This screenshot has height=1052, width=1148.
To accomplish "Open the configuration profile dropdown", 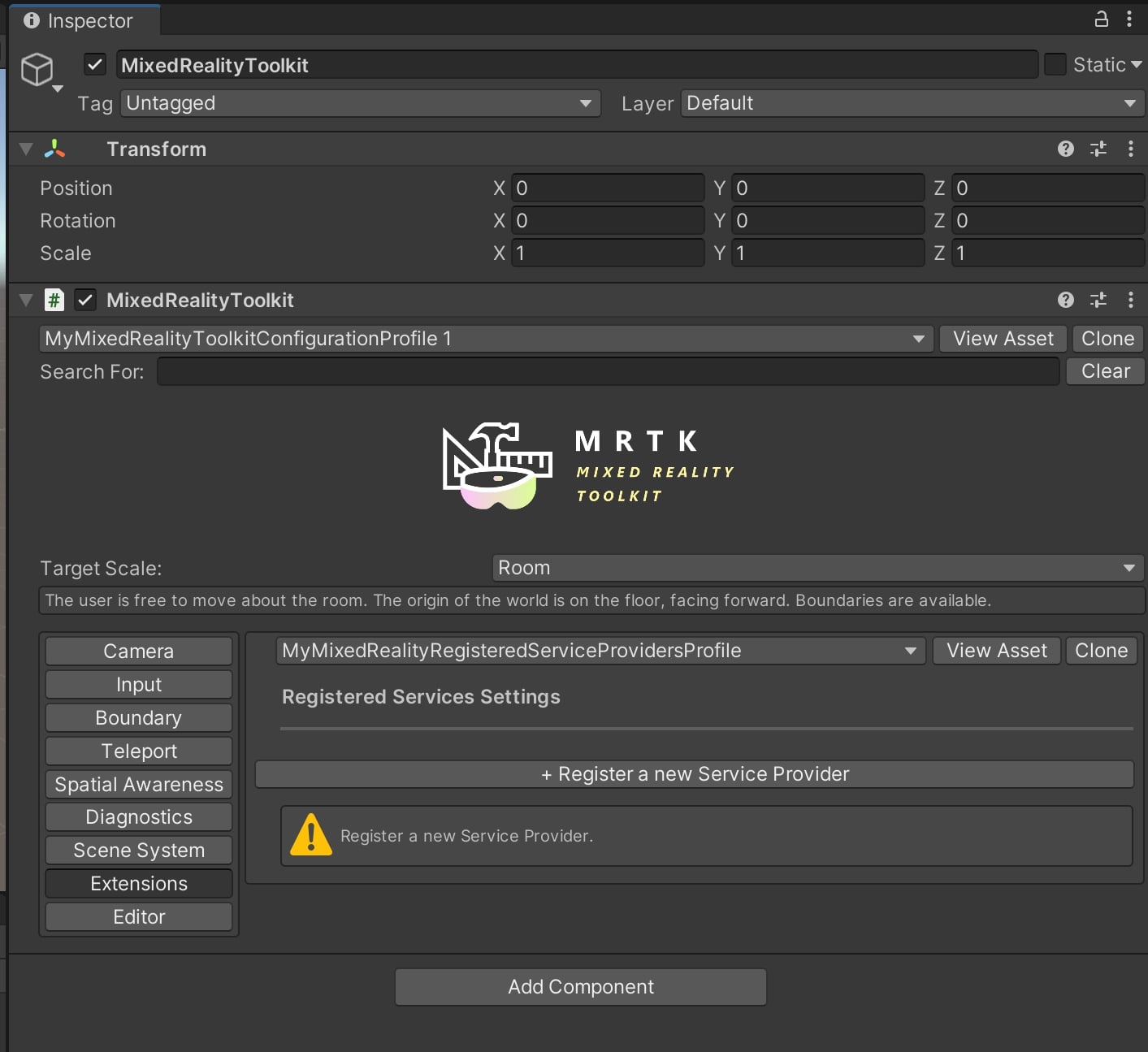I will coord(487,339).
